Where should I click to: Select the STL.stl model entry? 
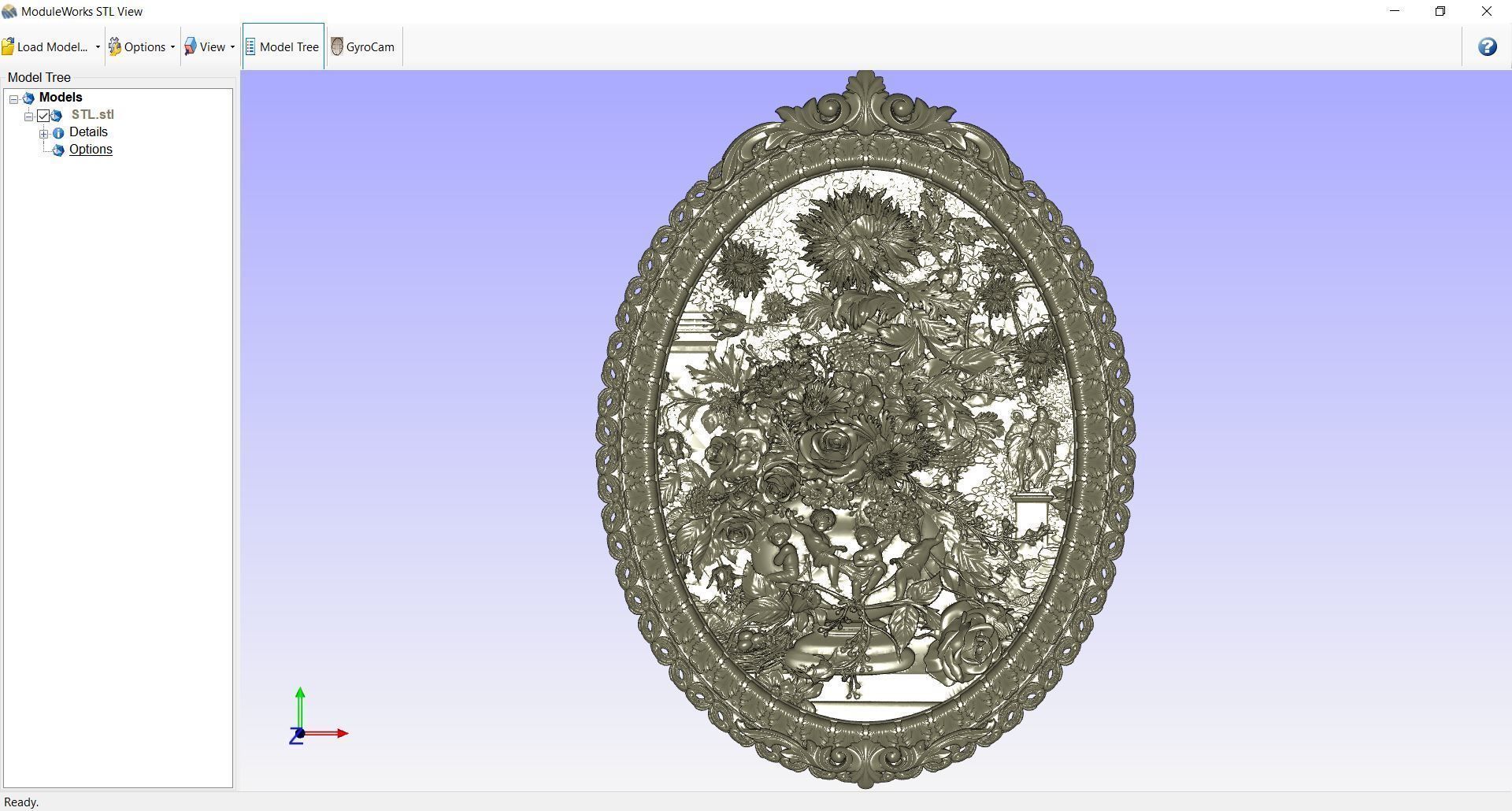click(x=92, y=115)
